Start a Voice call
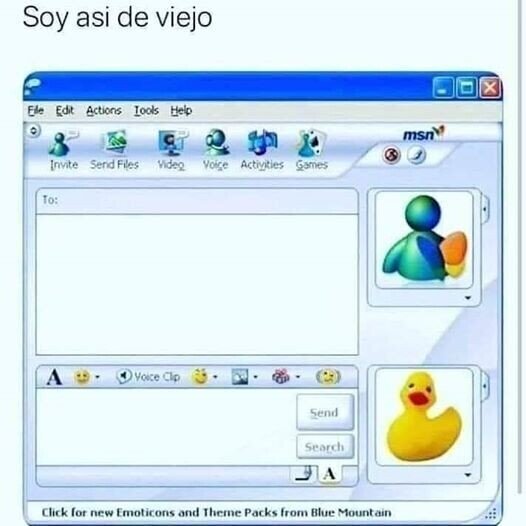 pyautogui.click(x=216, y=143)
